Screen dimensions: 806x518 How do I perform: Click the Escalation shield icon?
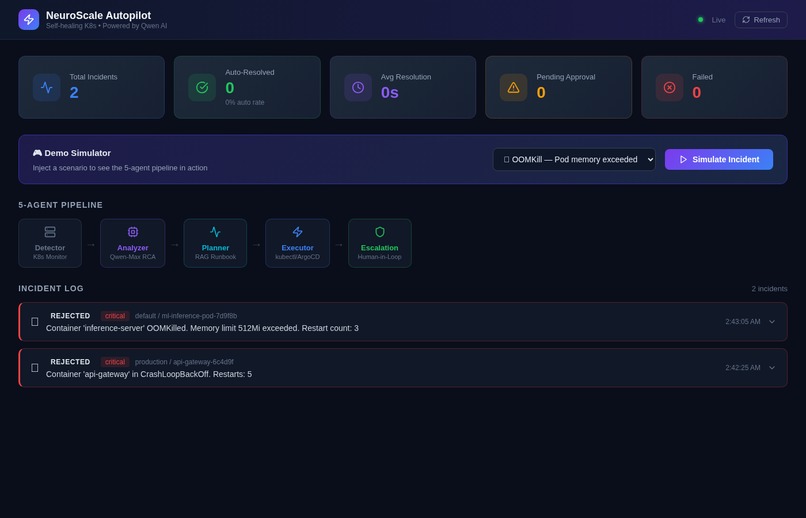380,232
